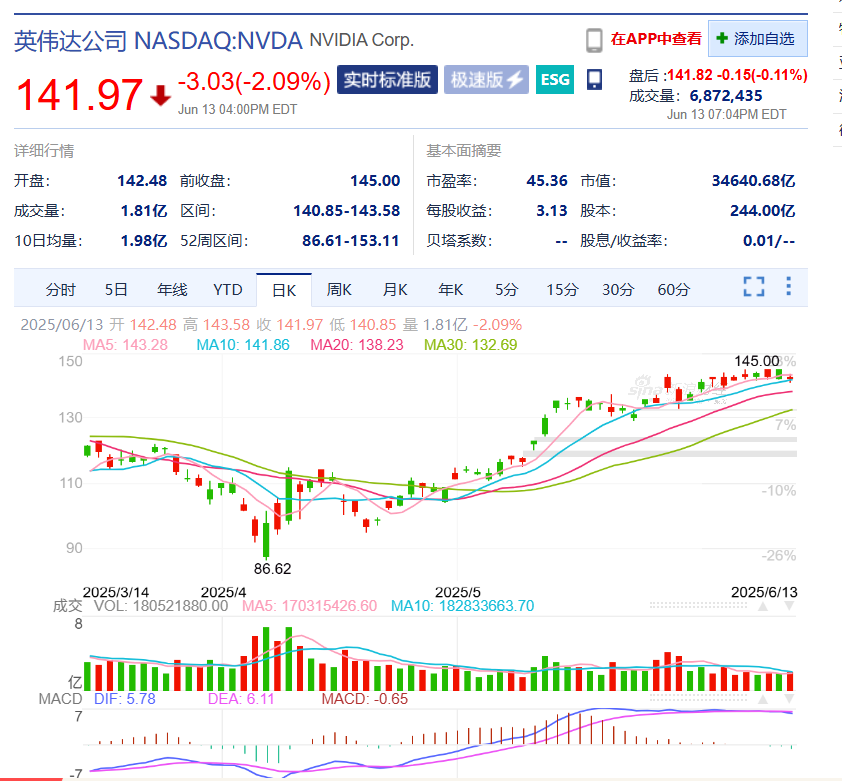Select the 年线 chart tab
Screen dimensions: 842x781
pyautogui.click(x=172, y=290)
